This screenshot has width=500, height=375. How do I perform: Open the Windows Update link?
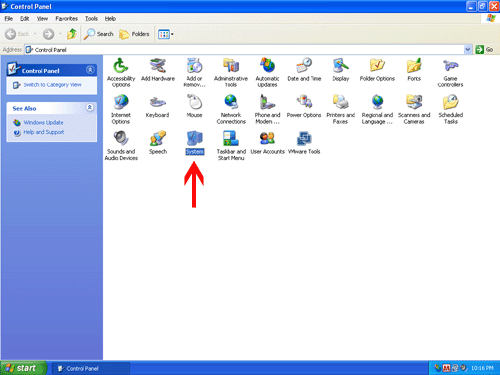[43, 123]
